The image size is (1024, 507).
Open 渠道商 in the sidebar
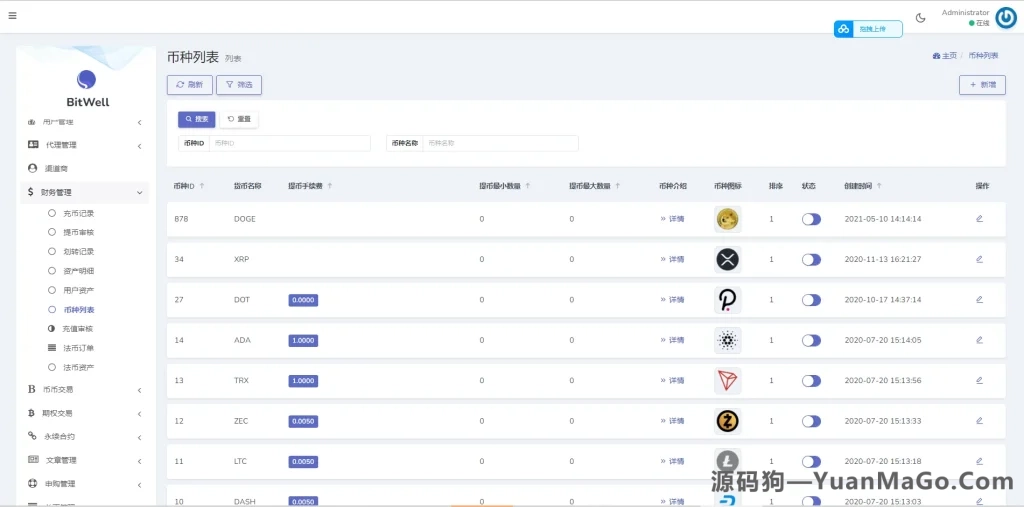pyautogui.click(x=86, y=169)
